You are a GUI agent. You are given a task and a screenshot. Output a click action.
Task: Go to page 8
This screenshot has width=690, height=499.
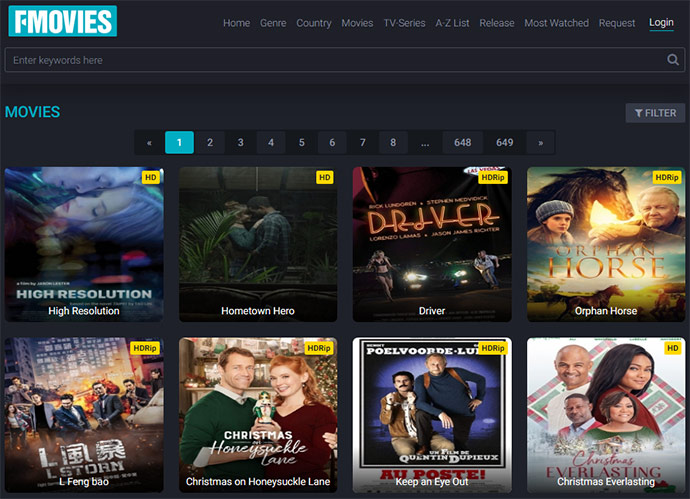[x=393, y=143]
